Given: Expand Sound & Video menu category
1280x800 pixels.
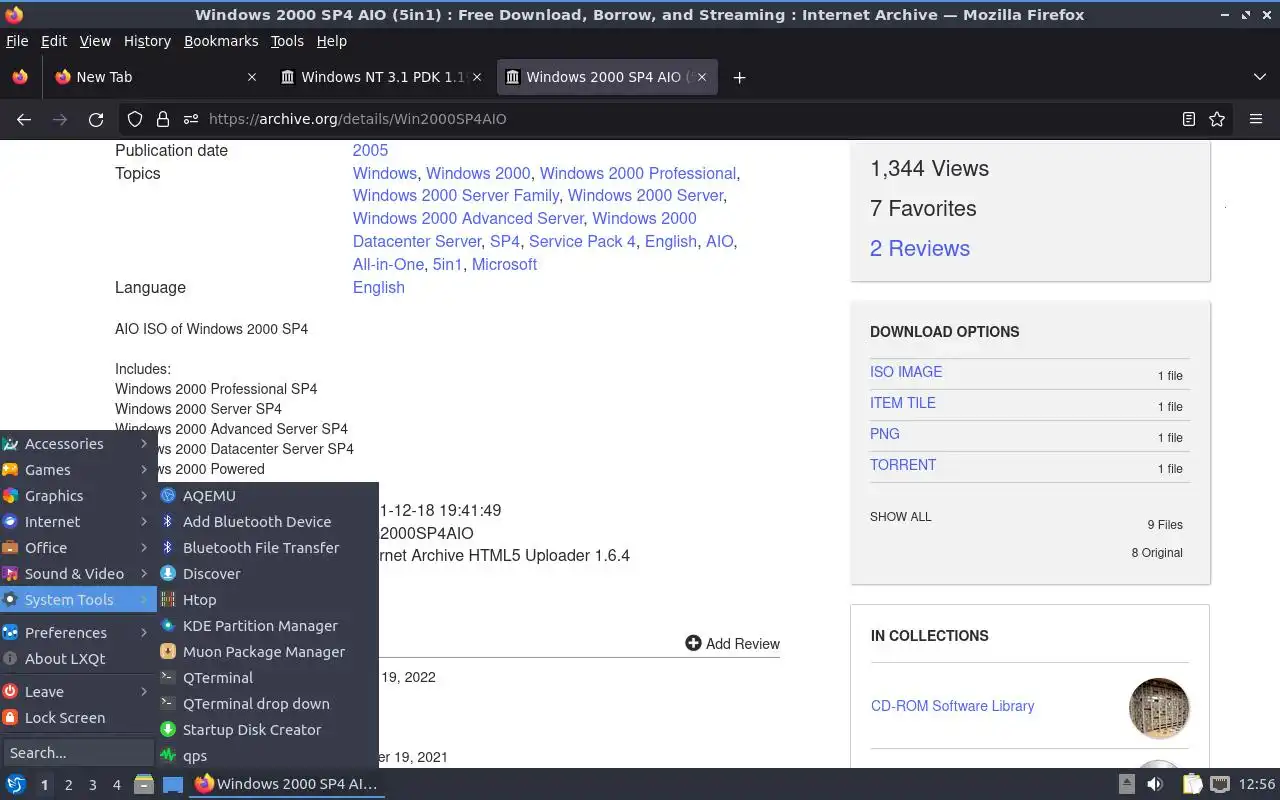Looking at the screenshot, I should (x=77, y=573).
